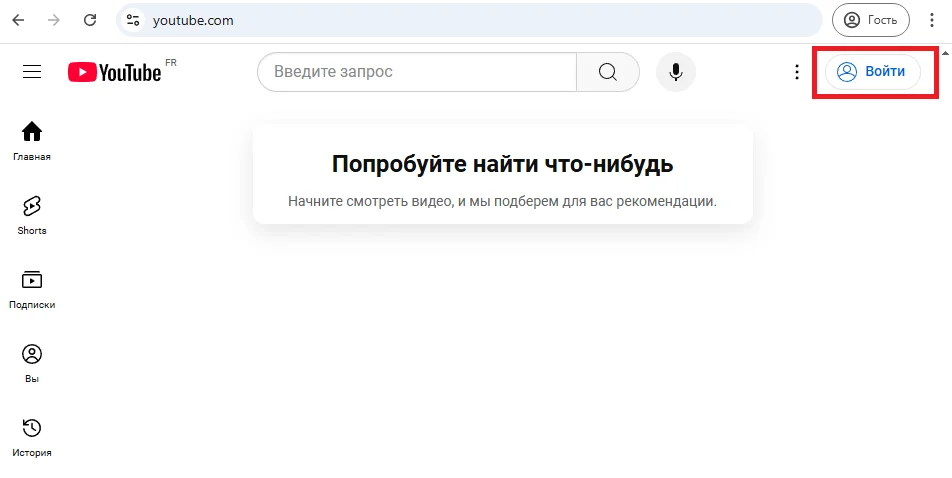Go to Главная in sidebar
Viewport: 952px width, 478px height.
click(x=32, y=140)
